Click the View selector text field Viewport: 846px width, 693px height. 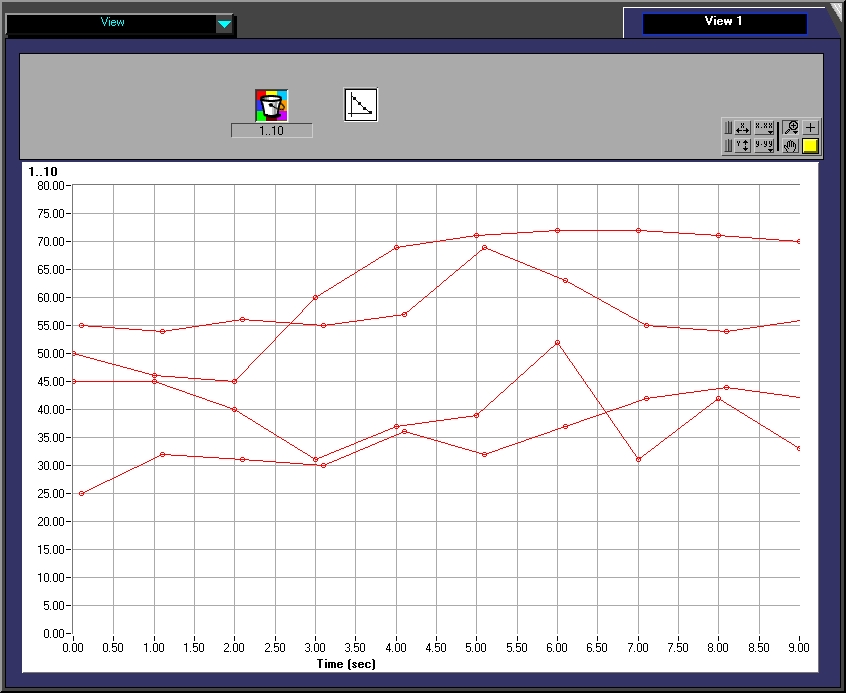(111, 23)
